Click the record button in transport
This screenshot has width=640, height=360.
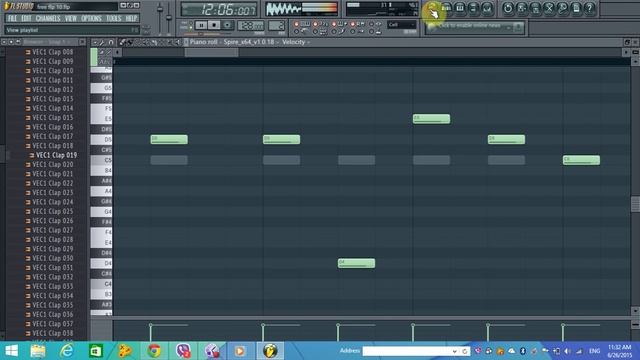227,25
